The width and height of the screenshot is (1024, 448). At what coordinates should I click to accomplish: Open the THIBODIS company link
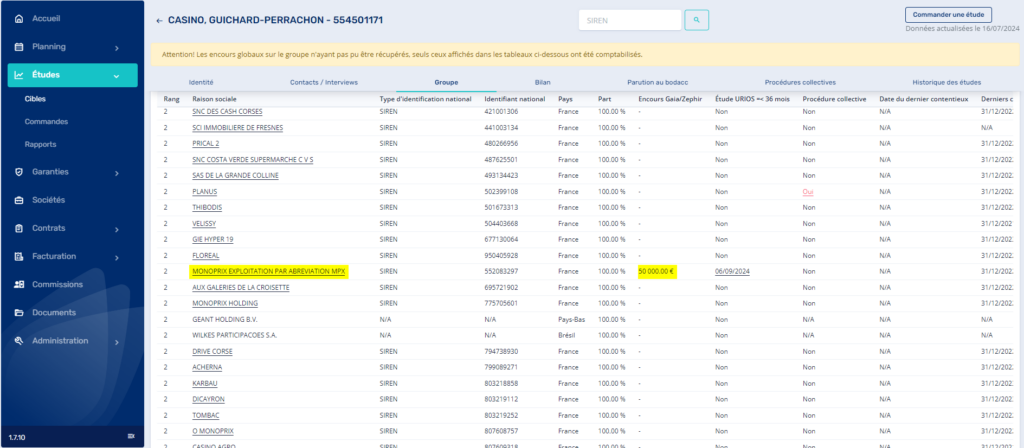coord(206,208)
